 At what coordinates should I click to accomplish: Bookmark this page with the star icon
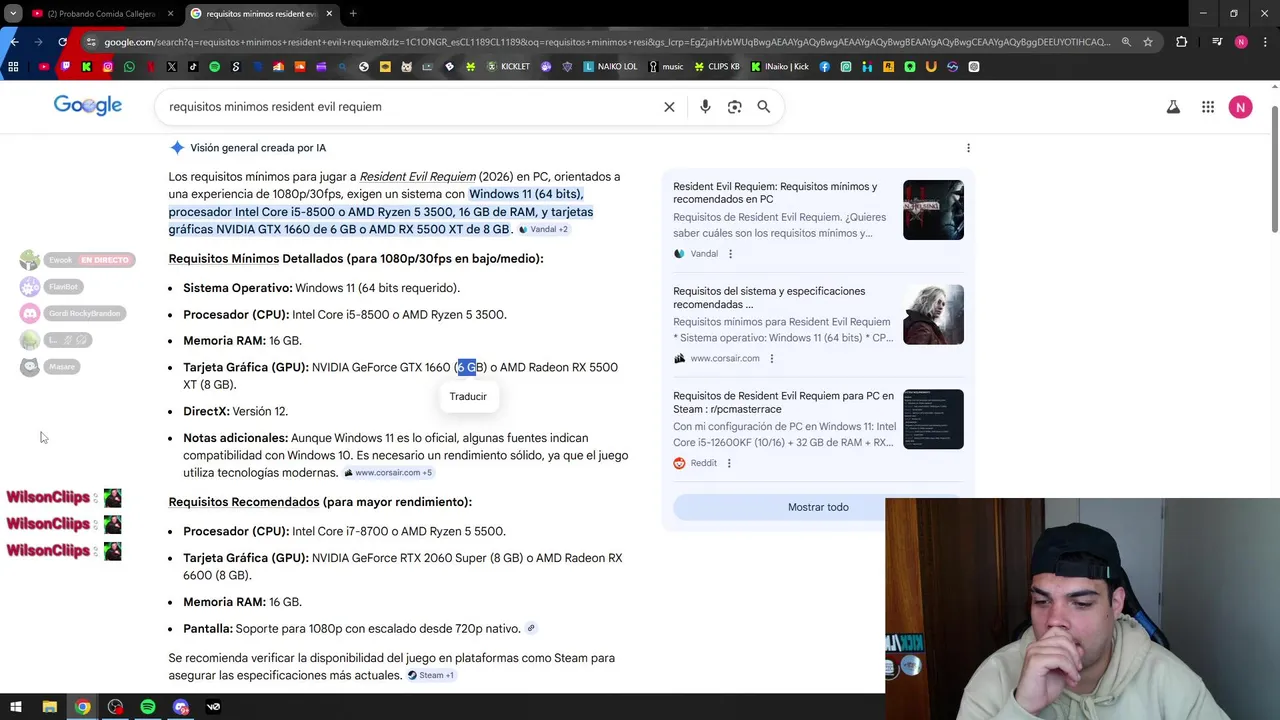1148,42
